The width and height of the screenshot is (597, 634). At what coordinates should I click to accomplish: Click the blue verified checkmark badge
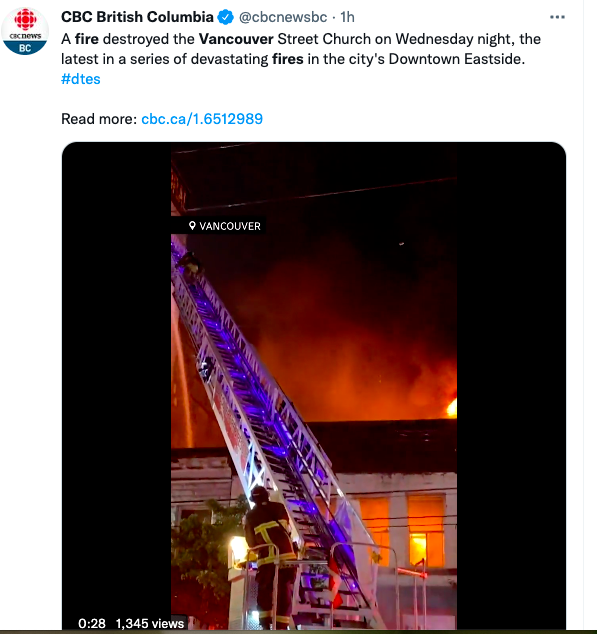[x=226, y=17]
